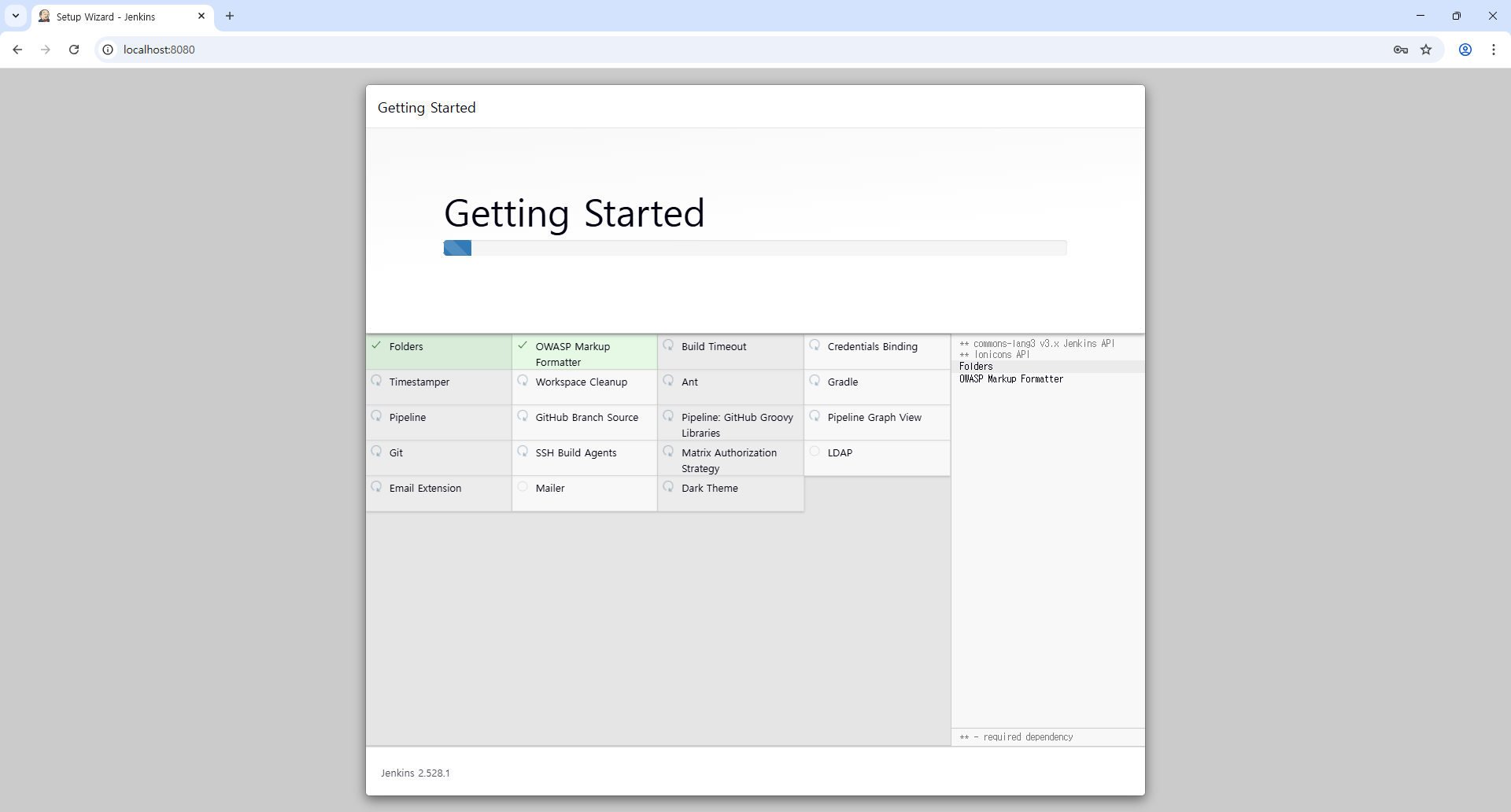This screenshot has height=812, width=1511.
Task: Click the Timestamper plugin label
Action: (x=419, y=382)
